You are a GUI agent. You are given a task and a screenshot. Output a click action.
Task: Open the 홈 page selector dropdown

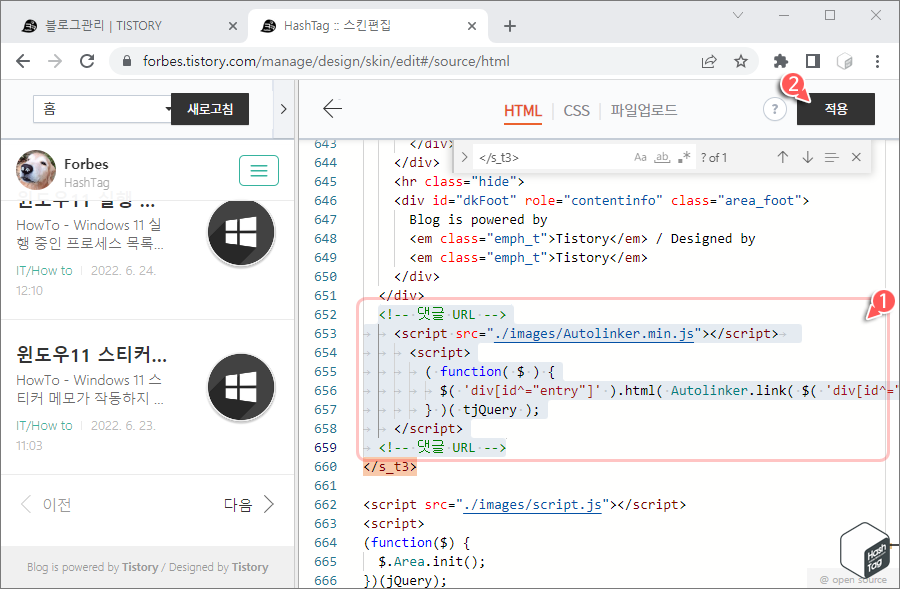click(x=102, y=108)
